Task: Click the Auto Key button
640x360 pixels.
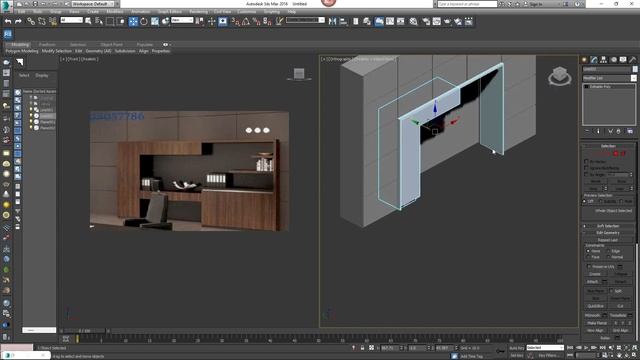Action: [x=516, y=348]
